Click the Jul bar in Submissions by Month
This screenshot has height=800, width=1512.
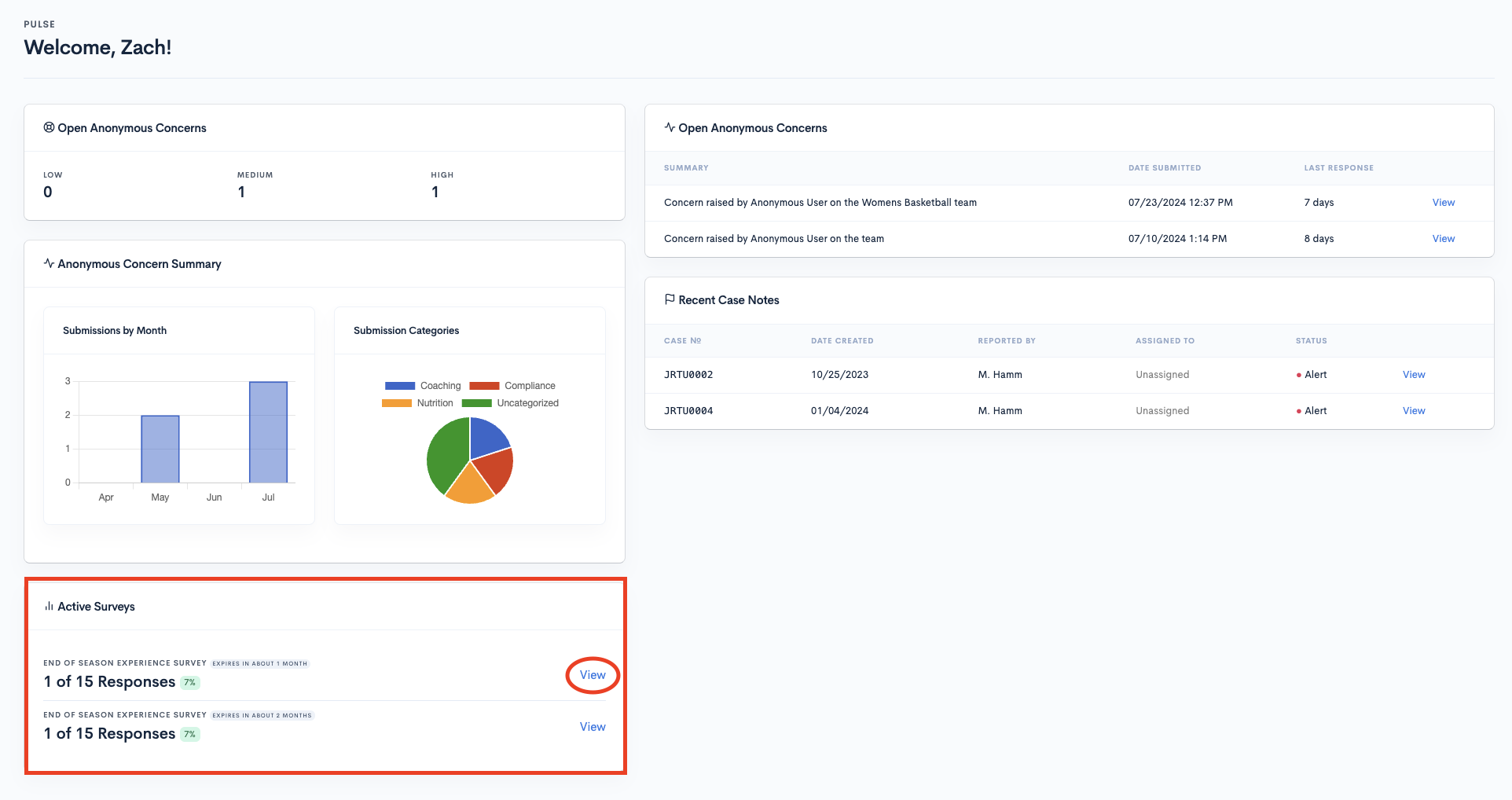pos(268,432)
